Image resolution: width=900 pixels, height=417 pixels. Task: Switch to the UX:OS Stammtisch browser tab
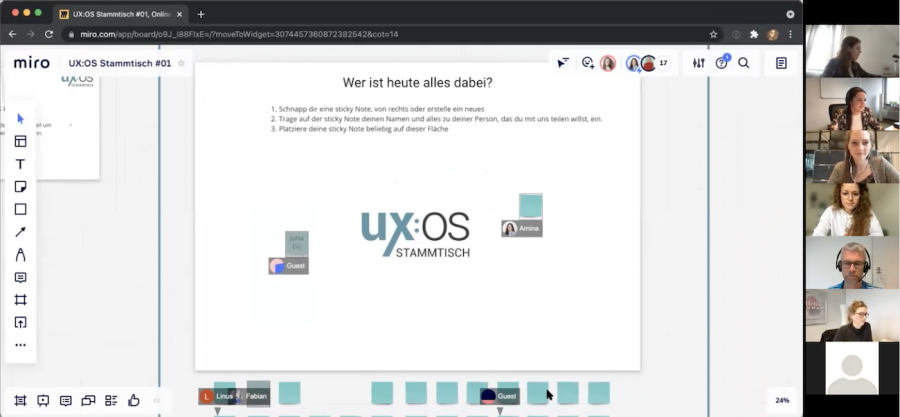pos(120,14)
